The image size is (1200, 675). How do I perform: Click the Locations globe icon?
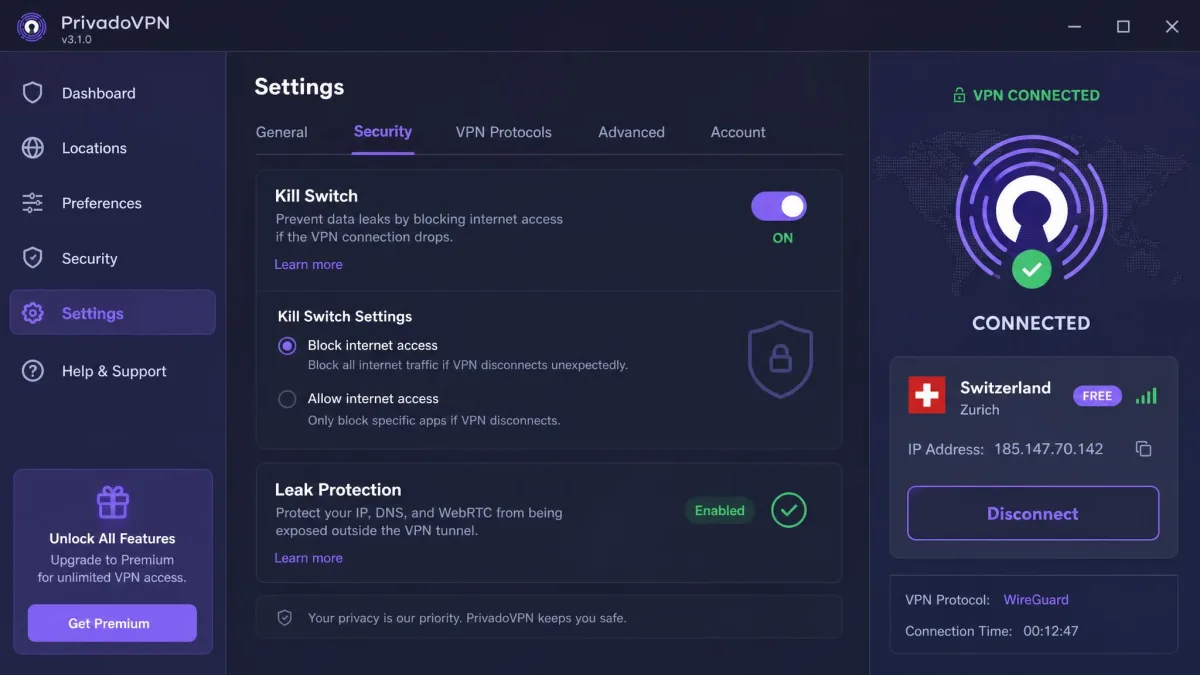[x=33, y=148]
